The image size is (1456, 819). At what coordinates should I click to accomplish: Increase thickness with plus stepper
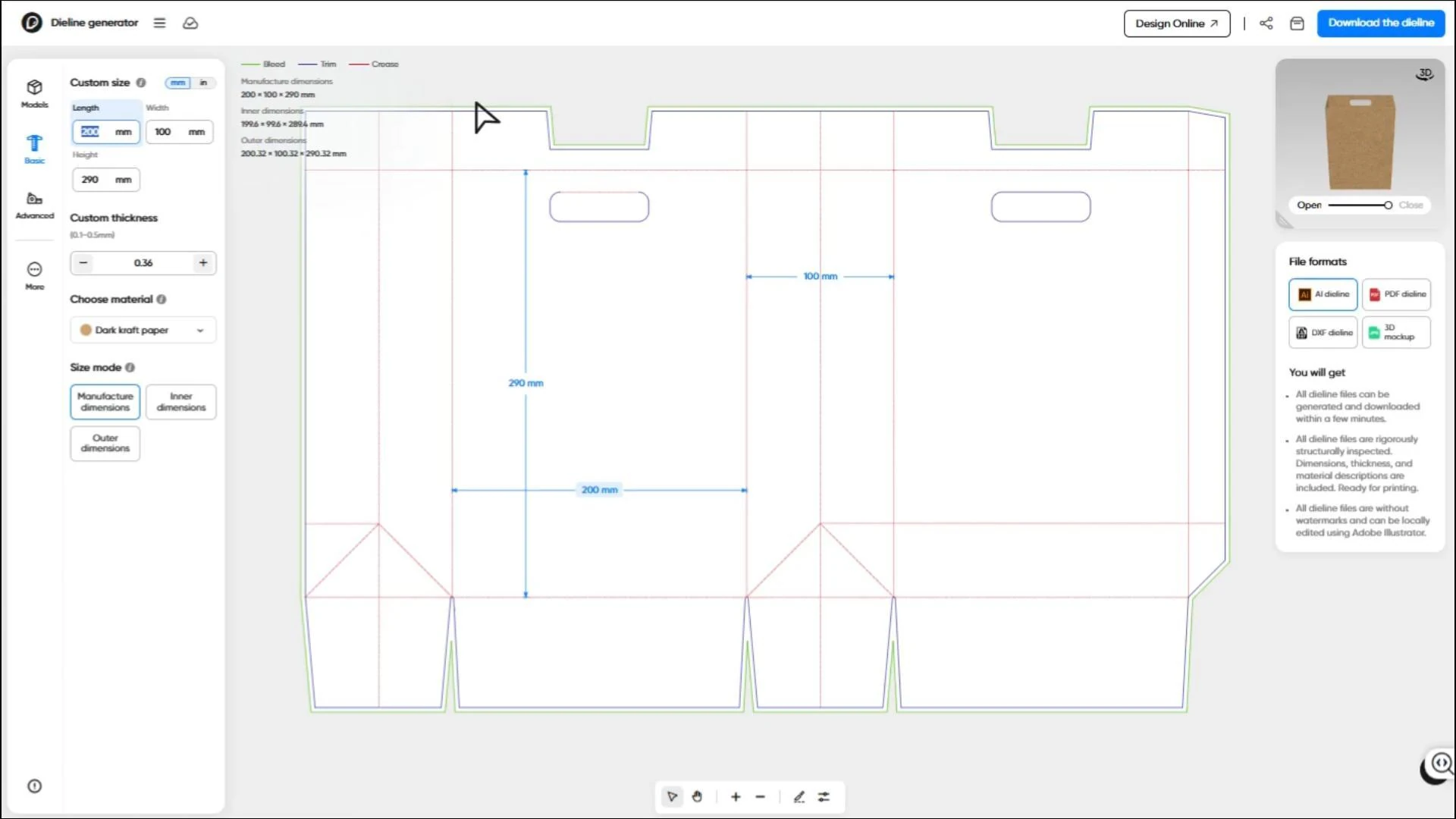(x=202, y=262)
